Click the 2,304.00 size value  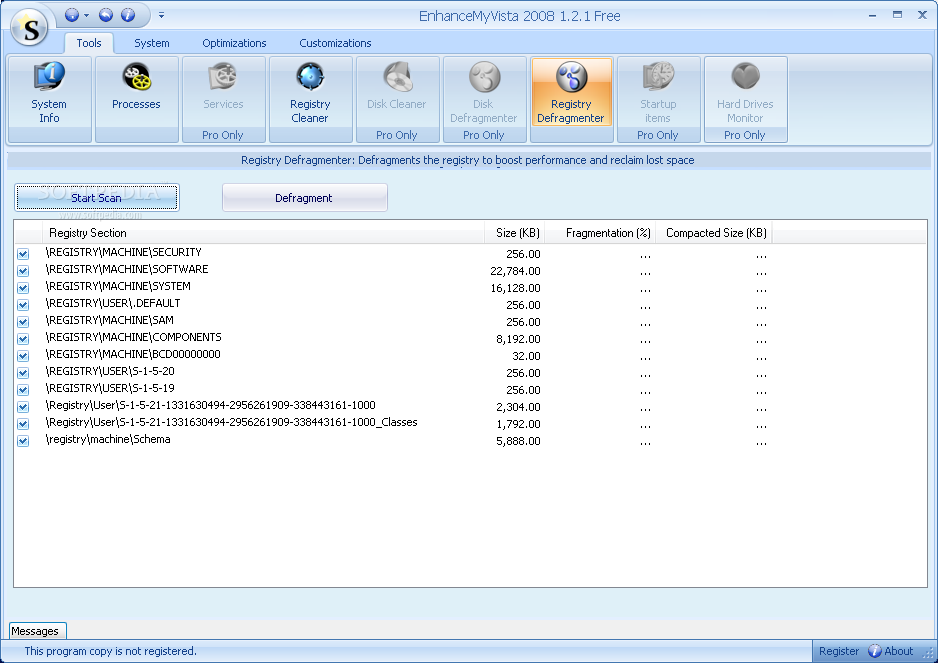(518, 407)
